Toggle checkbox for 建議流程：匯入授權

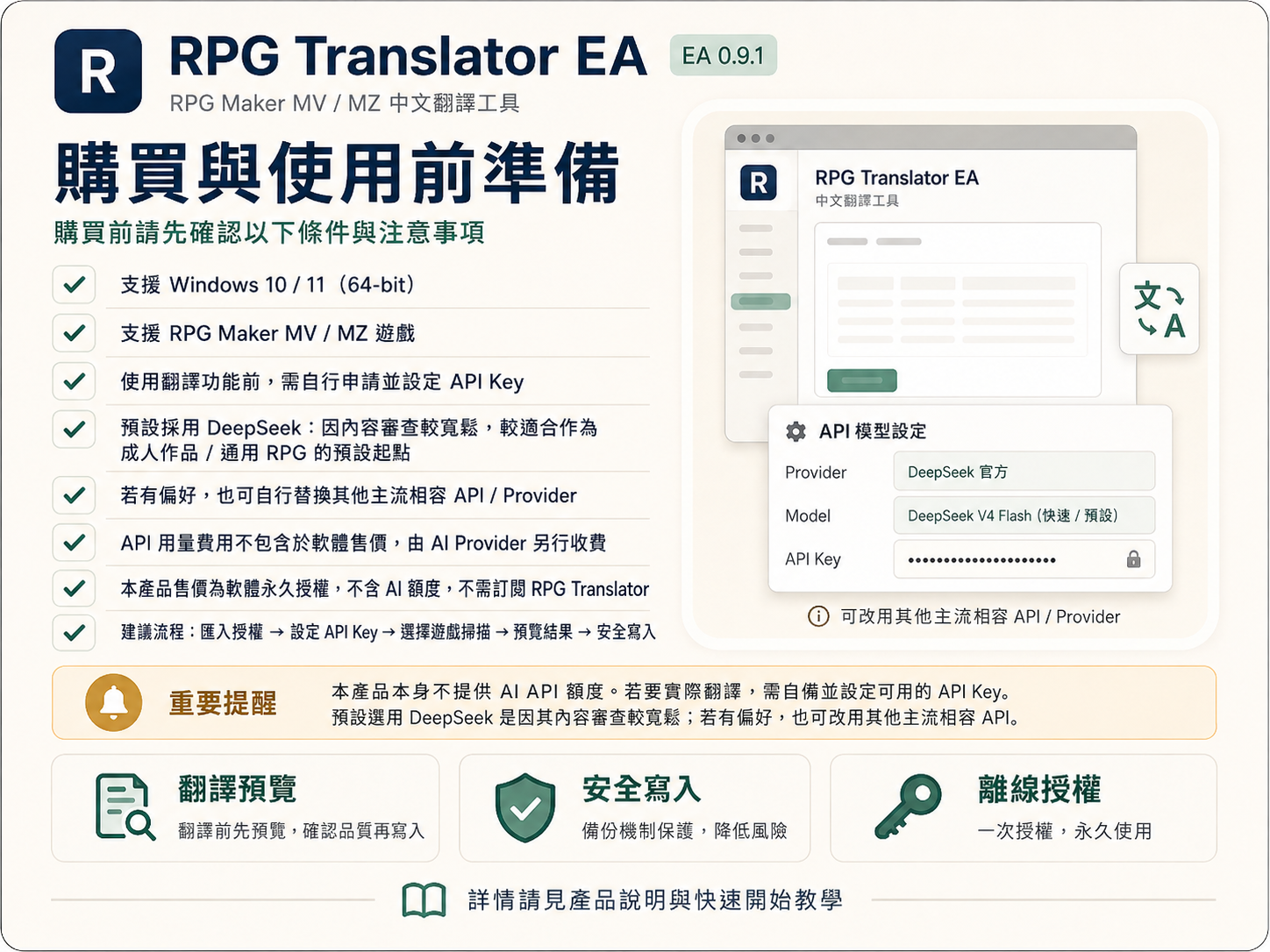[x=74, y=632]
